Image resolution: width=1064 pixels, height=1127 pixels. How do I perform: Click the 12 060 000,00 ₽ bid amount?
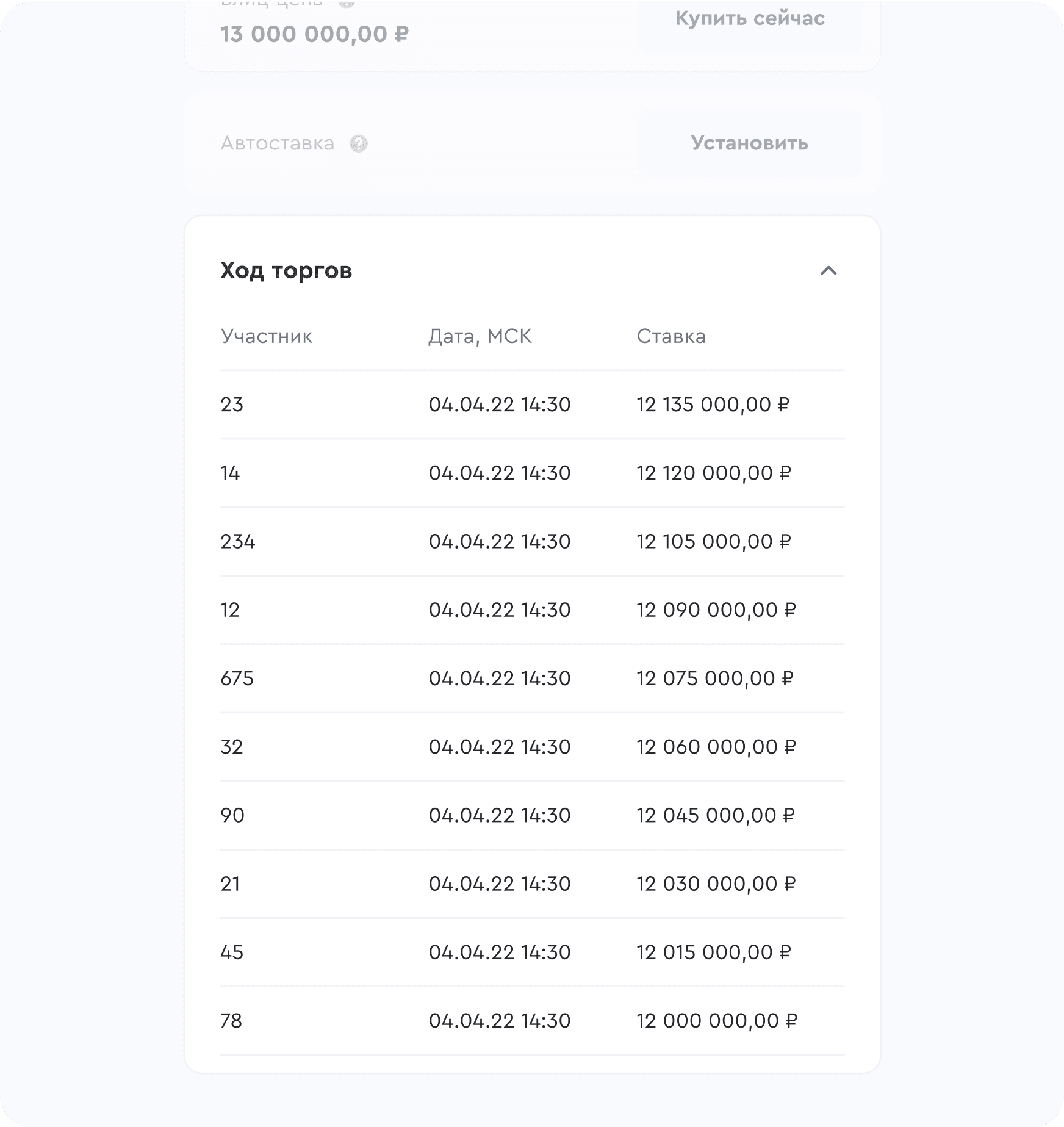pyautogui.click(x=716, y=746)
